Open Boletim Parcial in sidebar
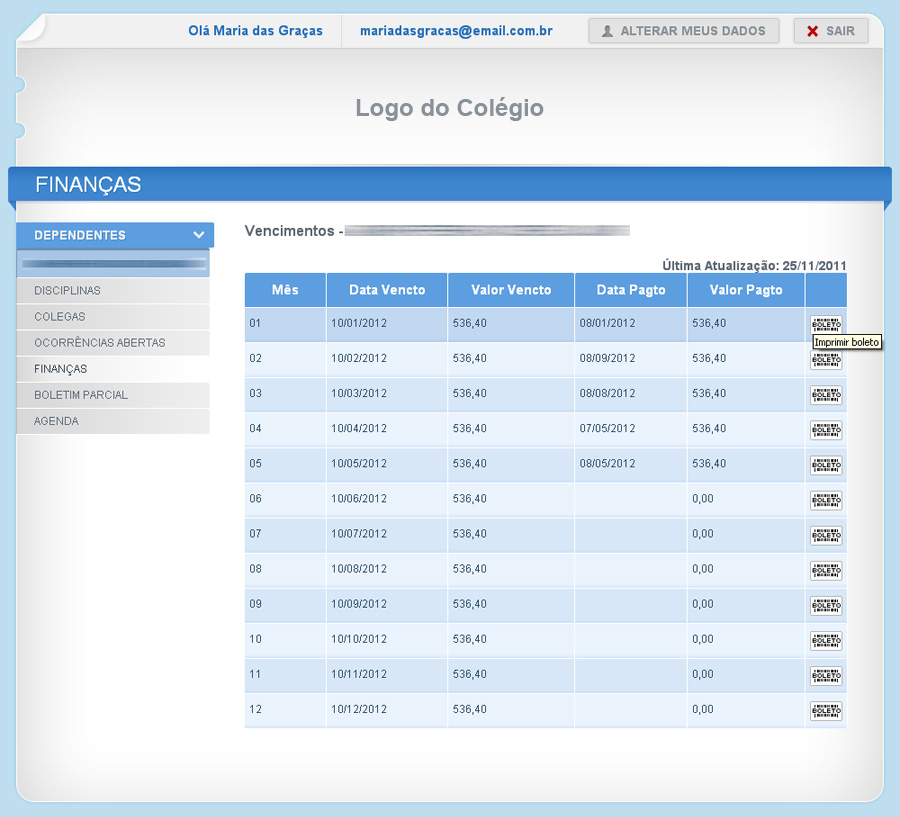This screenshot has height=817, width=900. pyautogui.click(x=113, y=395)
